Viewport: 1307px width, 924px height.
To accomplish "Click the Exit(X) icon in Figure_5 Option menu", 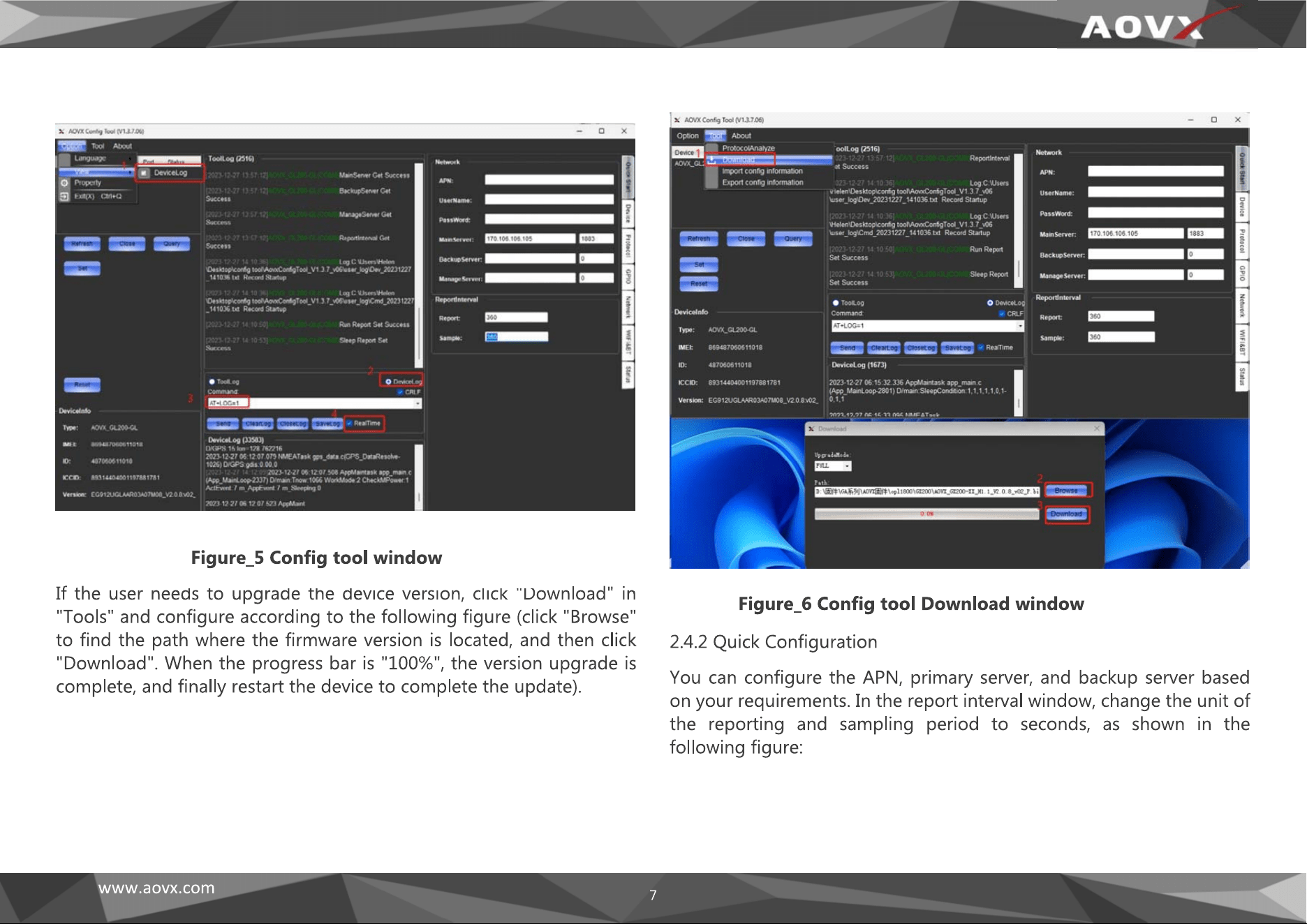I will (64, 196).
